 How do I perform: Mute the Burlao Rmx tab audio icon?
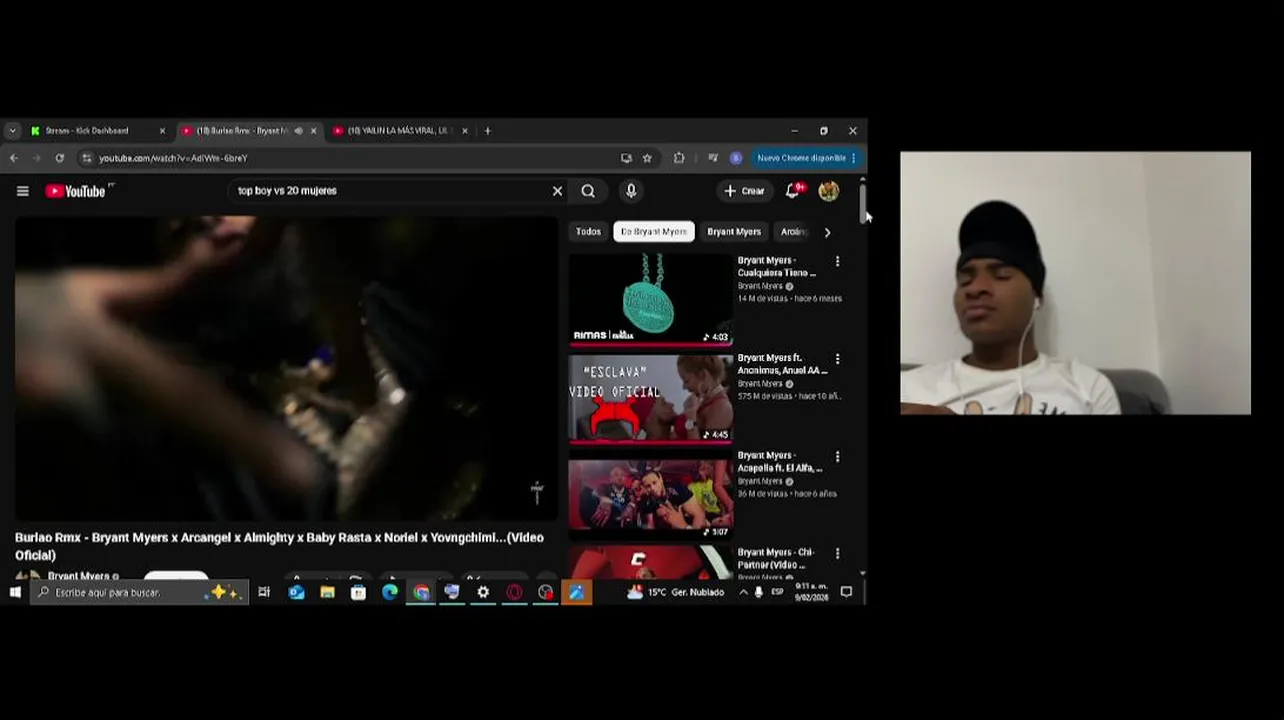pos(298,131)
